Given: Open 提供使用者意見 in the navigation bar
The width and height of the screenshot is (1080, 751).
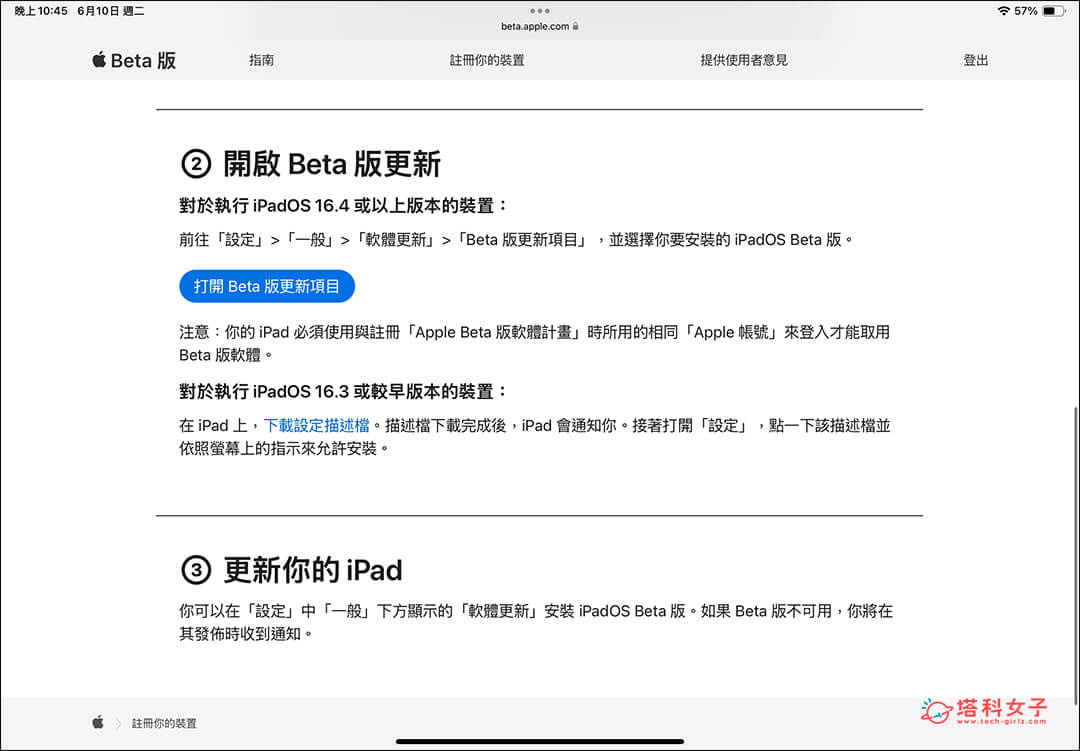Looking at the screenshot, I should coord(744,60).
